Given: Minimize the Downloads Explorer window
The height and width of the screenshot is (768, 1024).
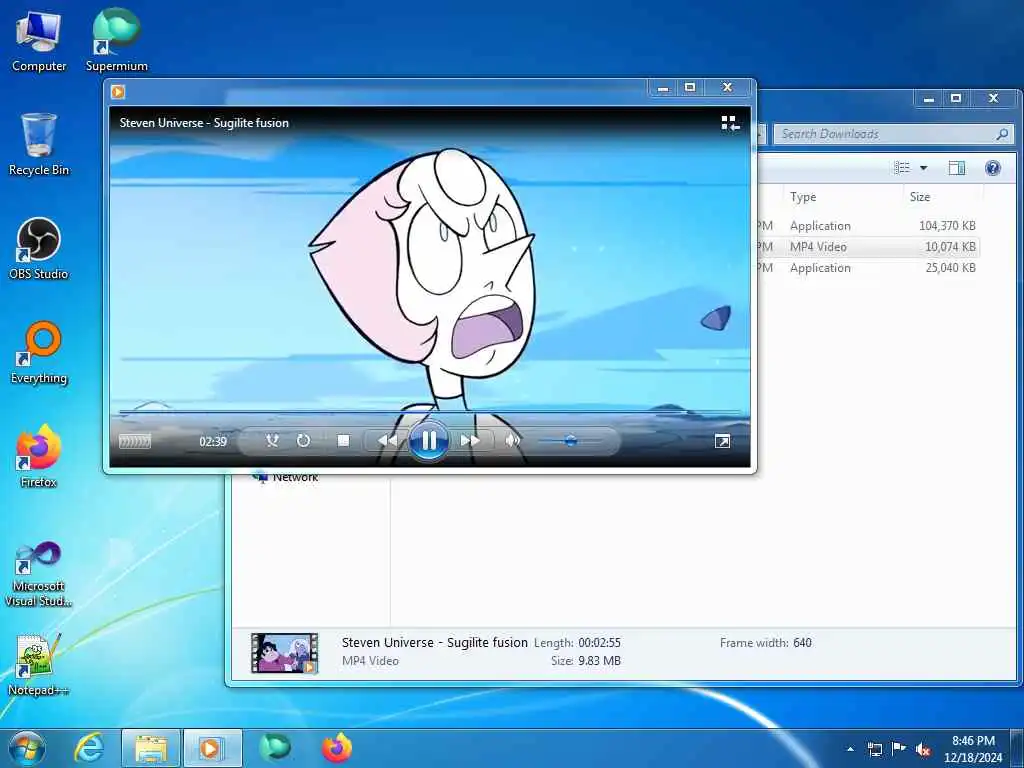Looking at the screenshot, I should [929, 99].
